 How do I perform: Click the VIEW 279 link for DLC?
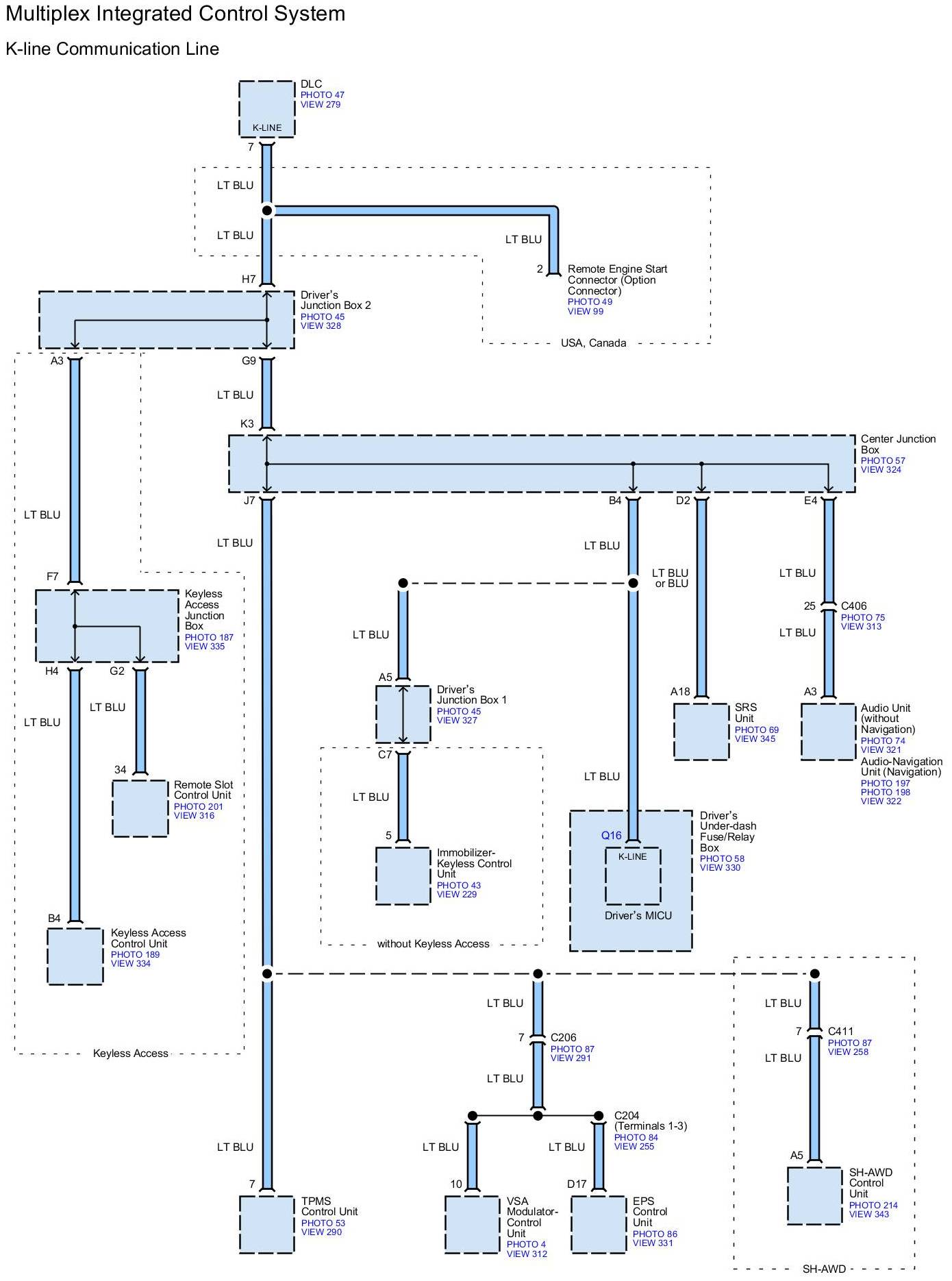[x=320, y=105]
